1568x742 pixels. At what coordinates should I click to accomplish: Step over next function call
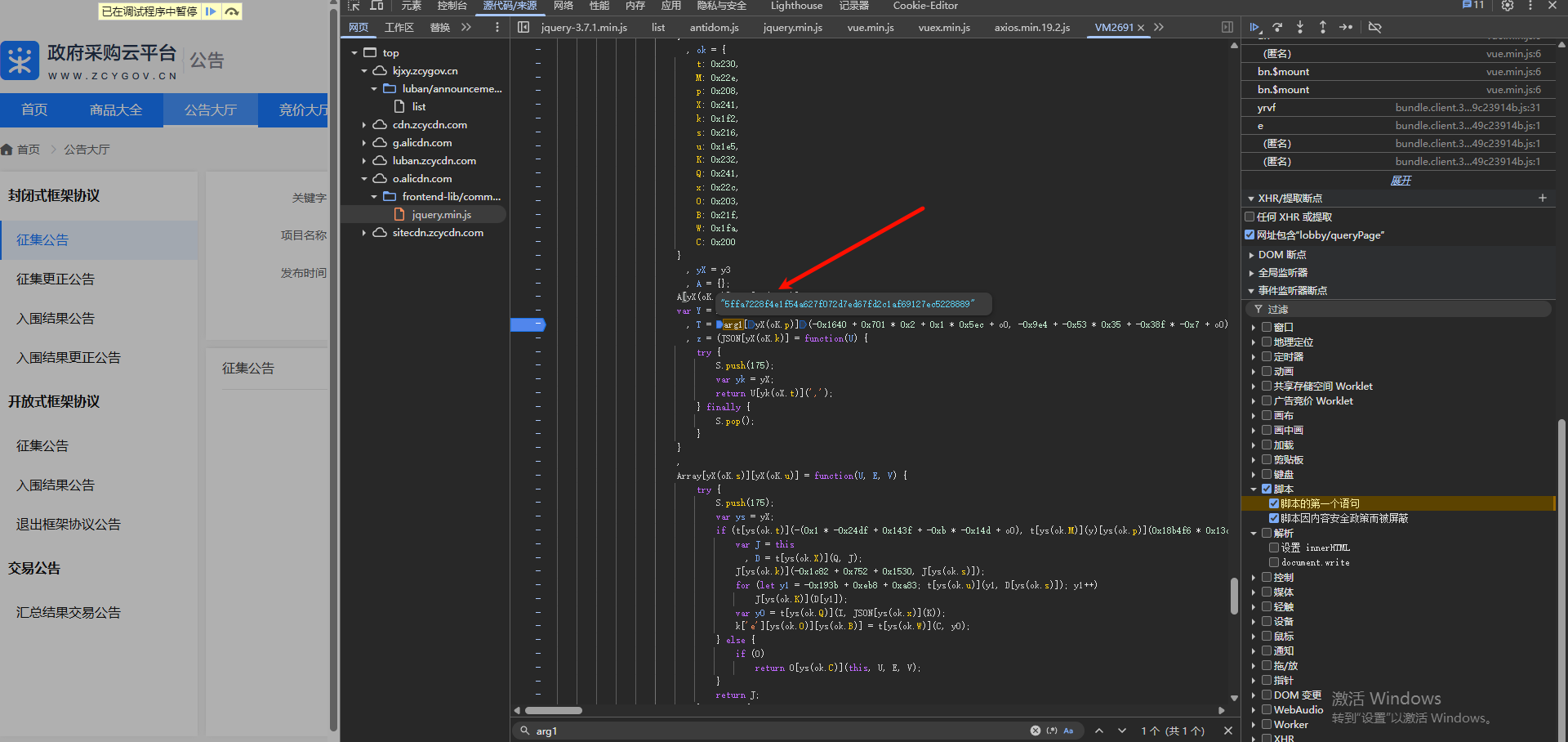[1278, 27]
